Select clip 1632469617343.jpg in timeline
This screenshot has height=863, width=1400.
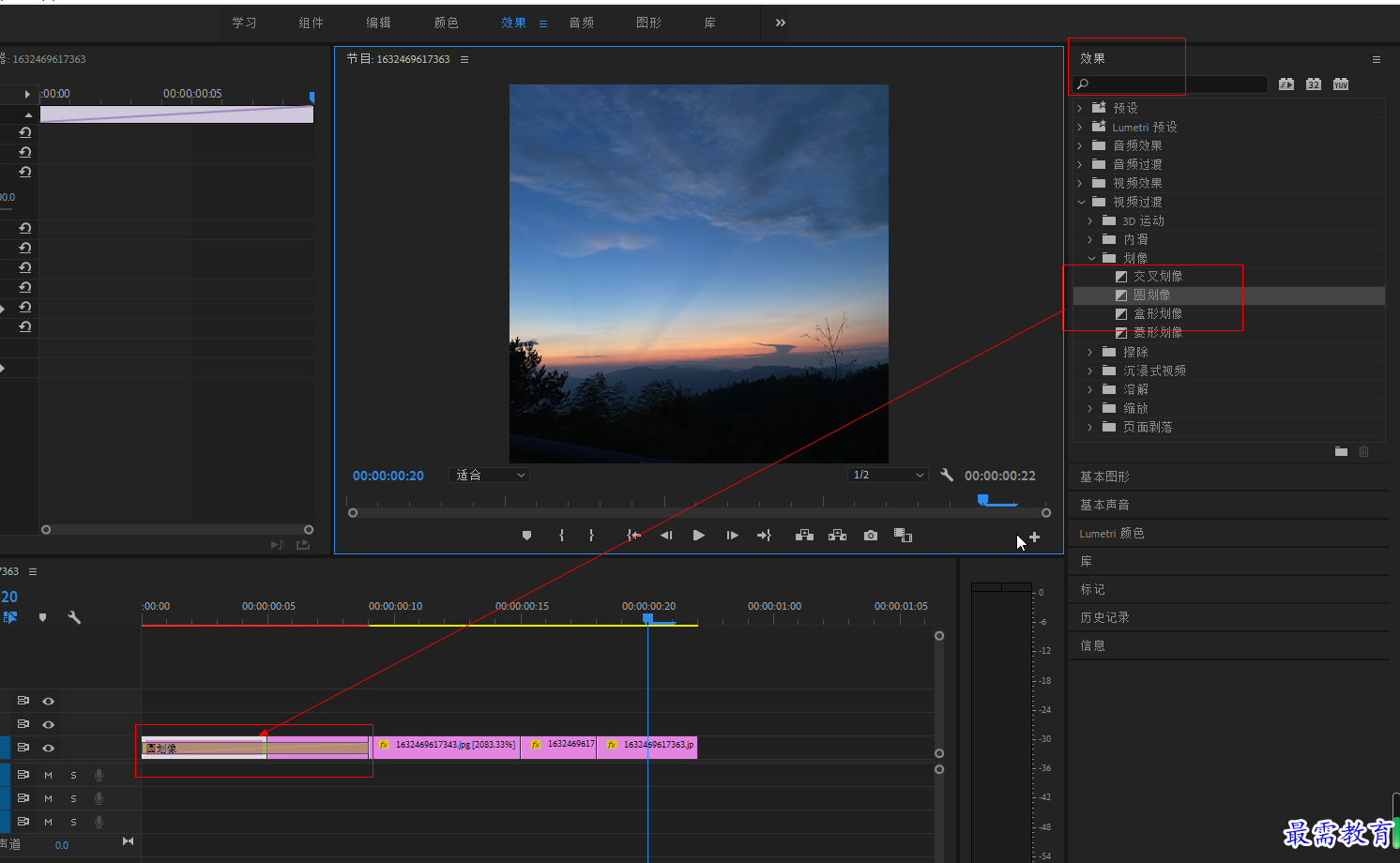(446, 746)
